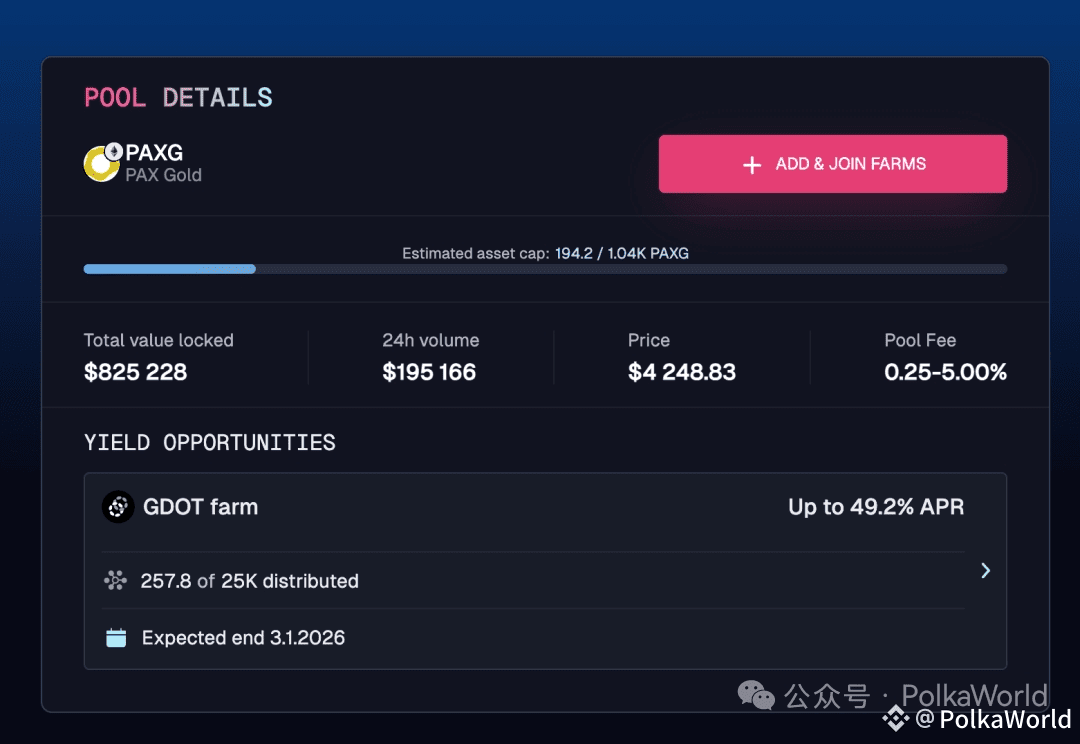Select the Total value locked amount $825 228
Viewport: 1080px width, 744px height.
136,373
